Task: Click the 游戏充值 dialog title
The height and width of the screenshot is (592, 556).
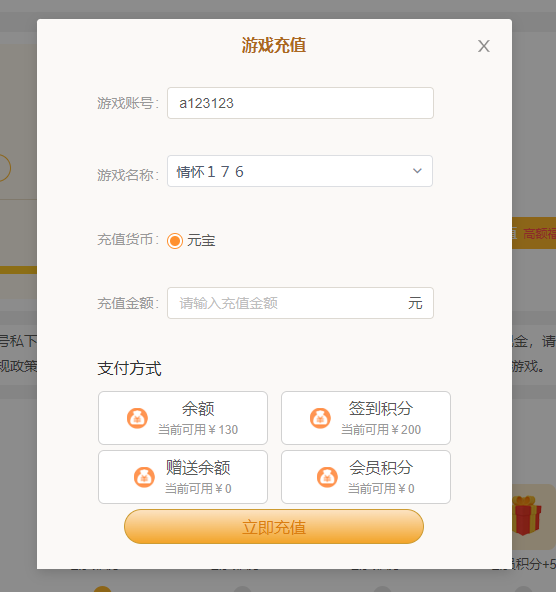Action: point(274,45)
